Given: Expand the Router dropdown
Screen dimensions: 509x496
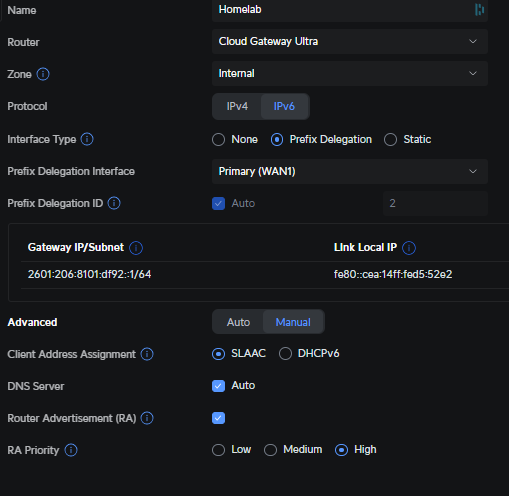Looking at the screenshot, I should click(x=350, y=42).
